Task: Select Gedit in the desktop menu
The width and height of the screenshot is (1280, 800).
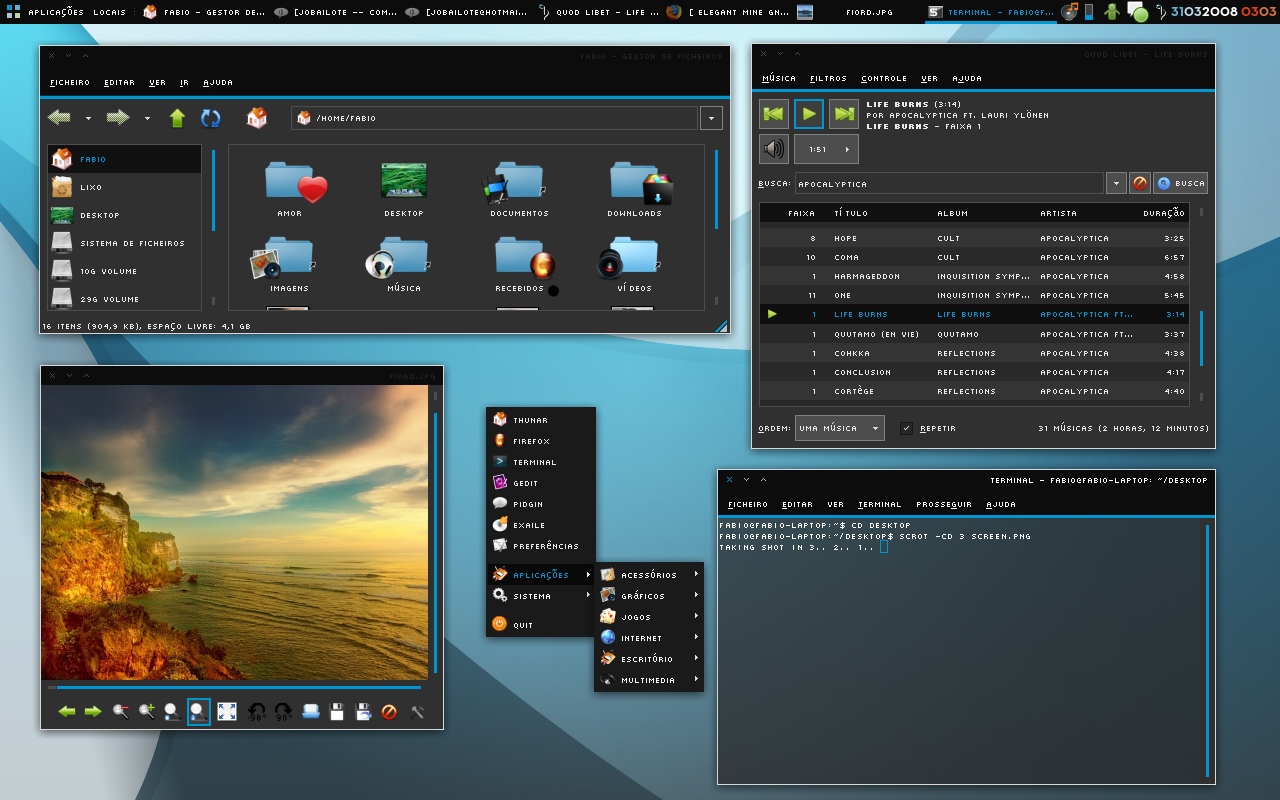Action: coord(541,483)
